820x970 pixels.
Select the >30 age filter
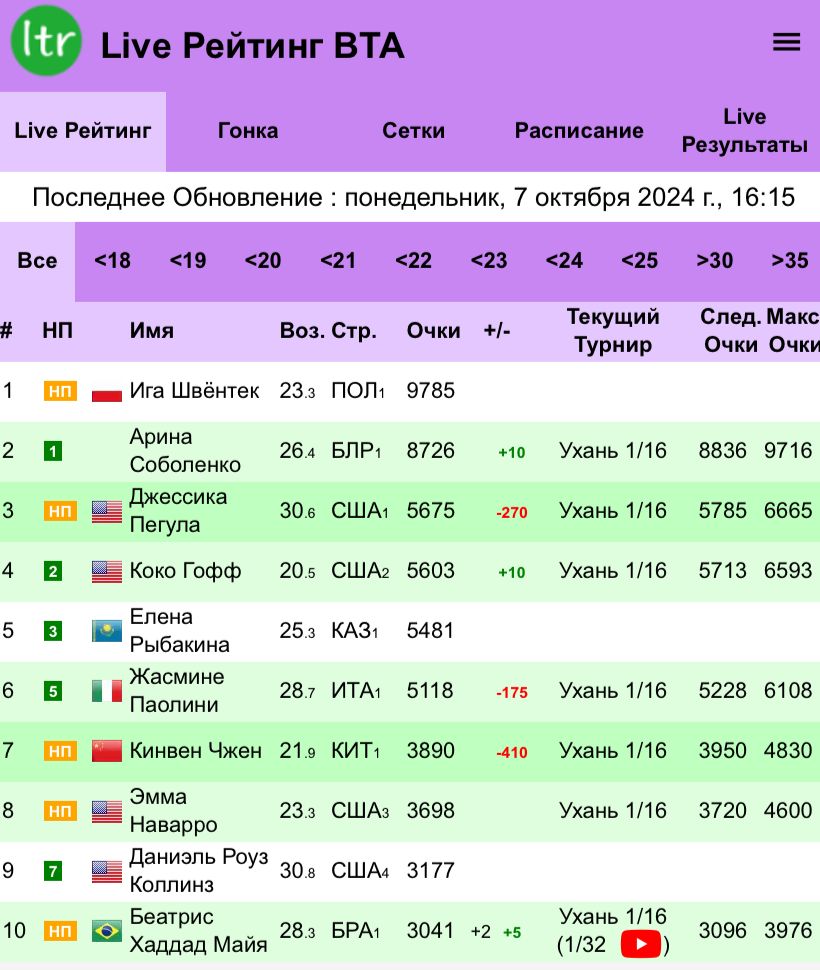point(714,261)
